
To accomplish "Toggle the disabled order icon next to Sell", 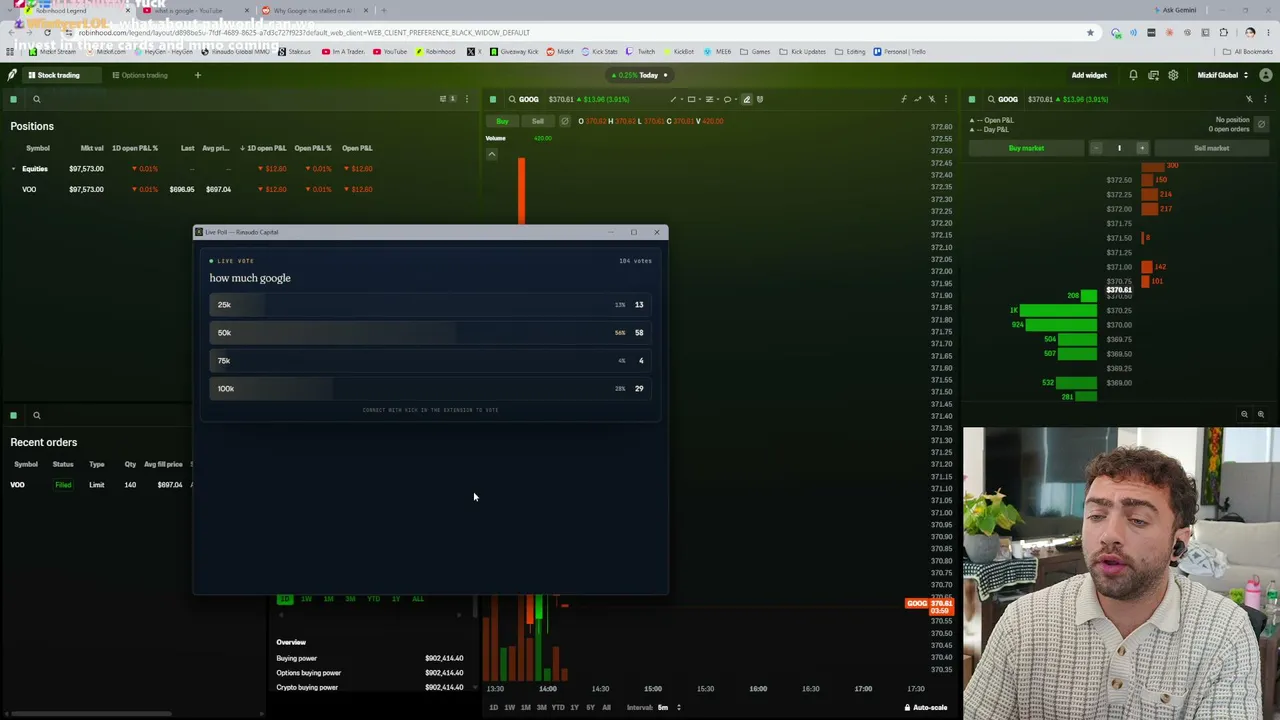I will (x=564, y=121).
